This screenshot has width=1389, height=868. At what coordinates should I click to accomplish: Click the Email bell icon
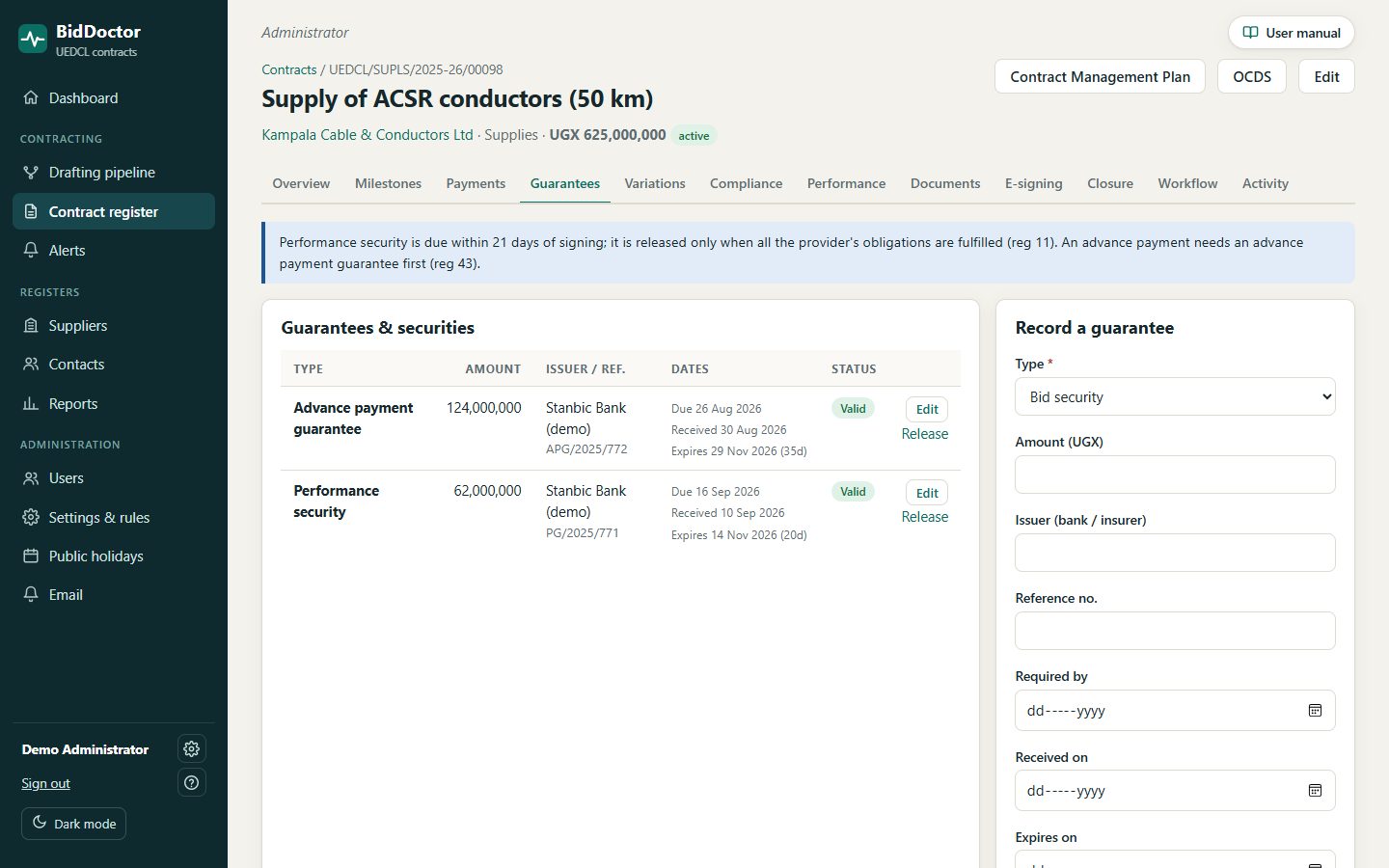coord(31,594)
